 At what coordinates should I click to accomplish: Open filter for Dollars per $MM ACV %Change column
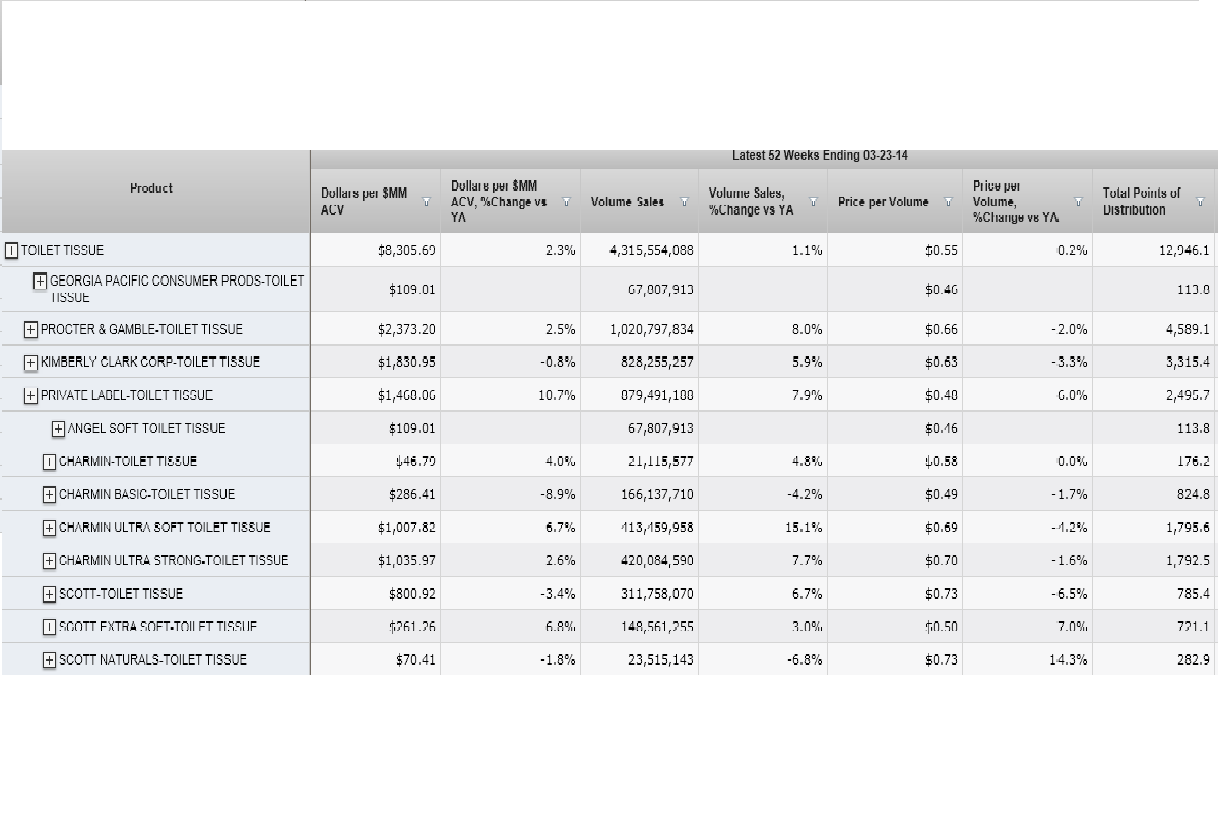click(566, 201)
